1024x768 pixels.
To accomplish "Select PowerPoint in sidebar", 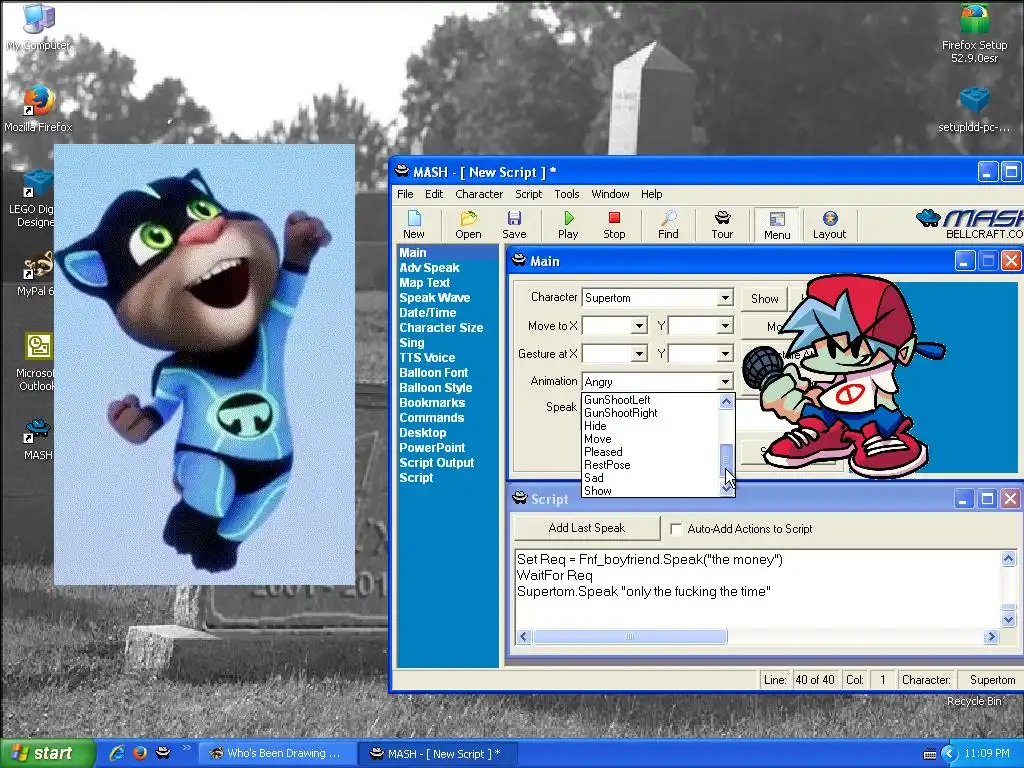I will click(x=432, y=448).
